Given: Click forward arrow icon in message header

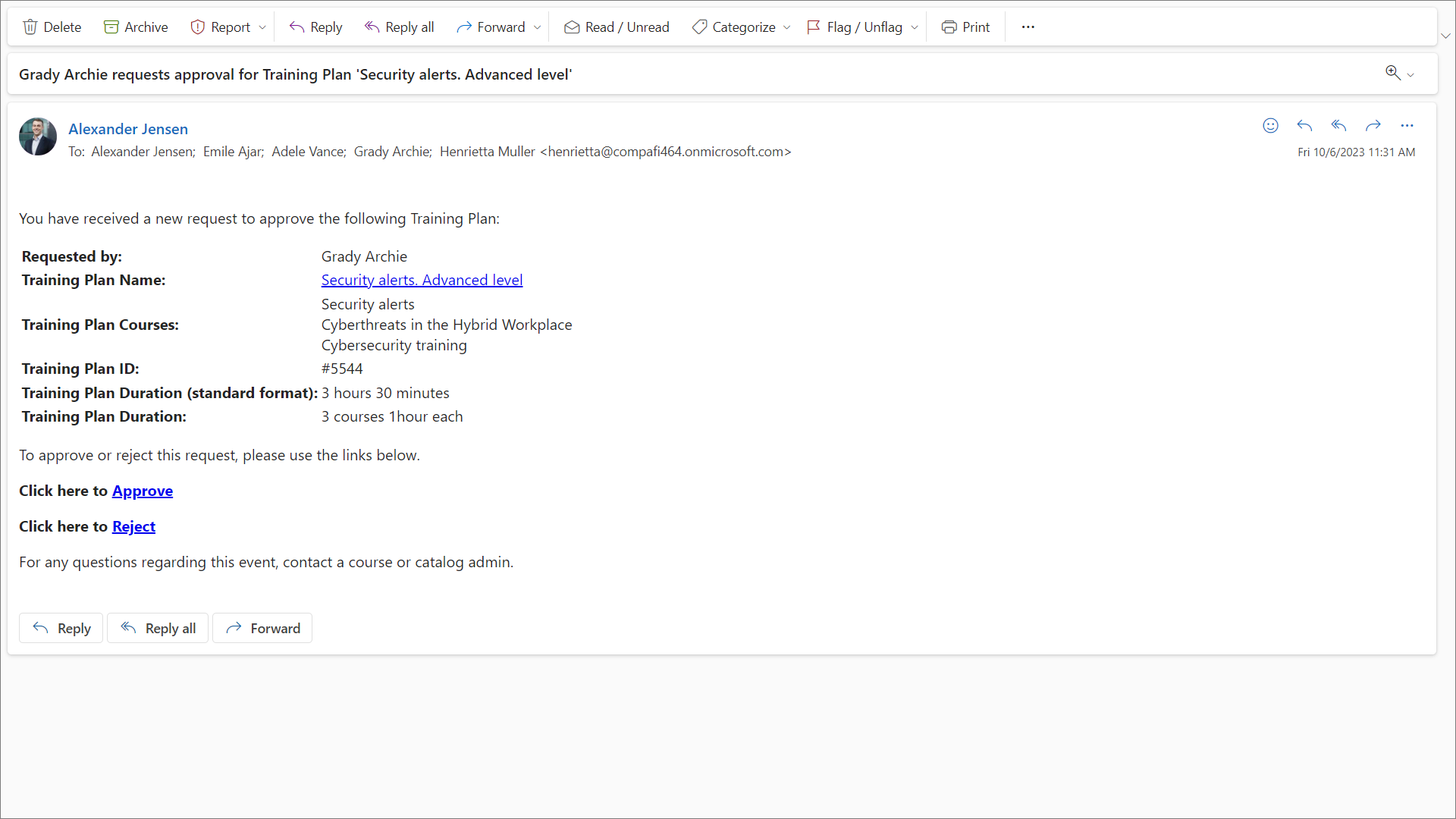Looking at the screenshot, I should click(x=1373, y=126).
